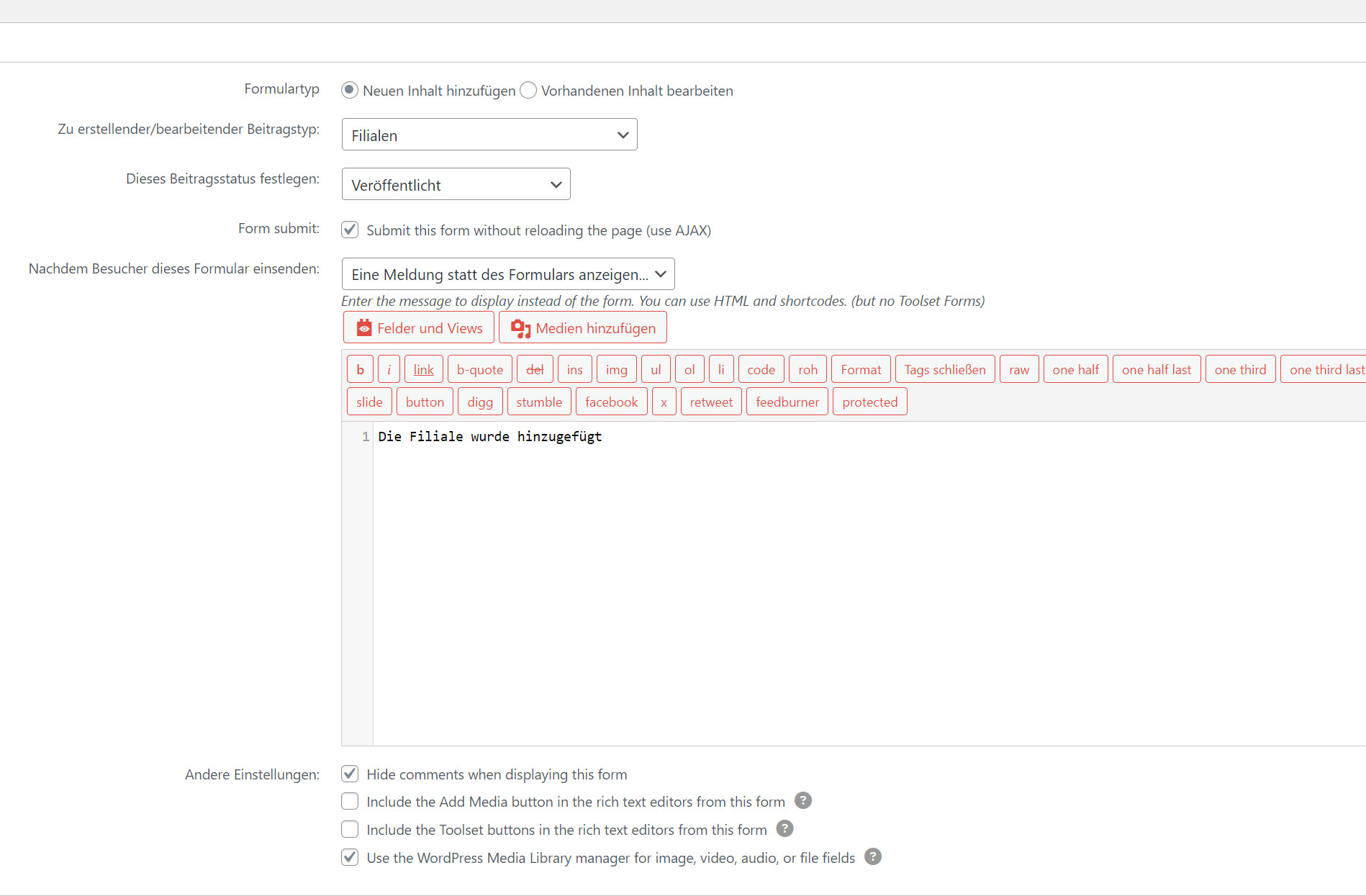Click the 'one third last' shortcode button
1366x896 pixels.
click(x=1324, y=369)
